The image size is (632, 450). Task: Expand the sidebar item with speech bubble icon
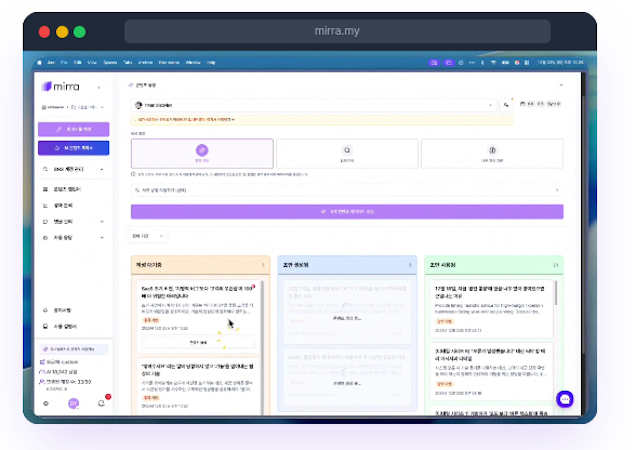pyautogui.click(x=73, y=222)
